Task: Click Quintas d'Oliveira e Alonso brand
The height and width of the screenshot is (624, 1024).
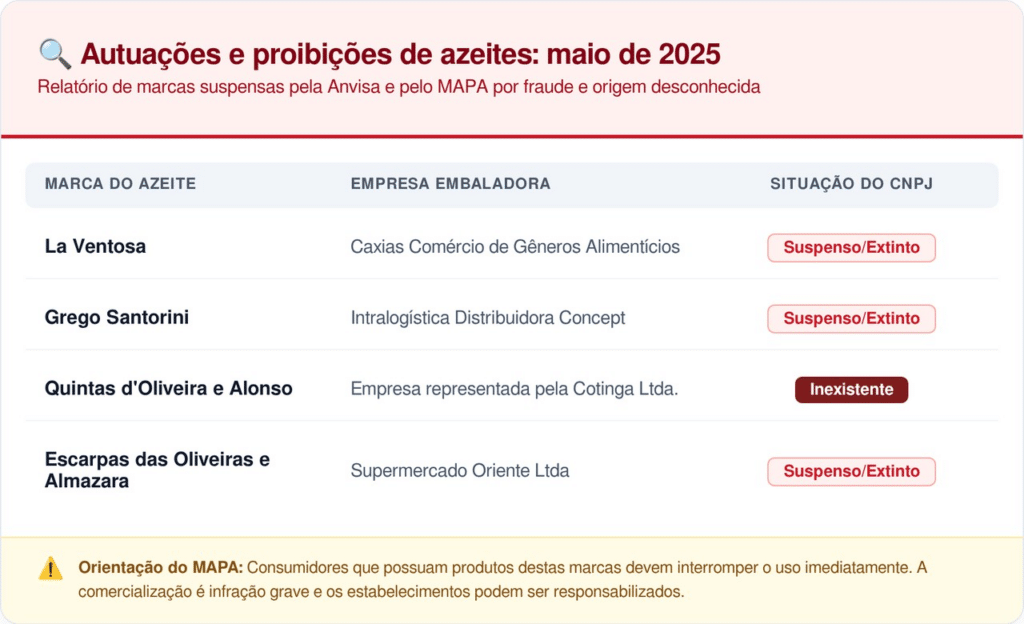Action: point(168,388)
